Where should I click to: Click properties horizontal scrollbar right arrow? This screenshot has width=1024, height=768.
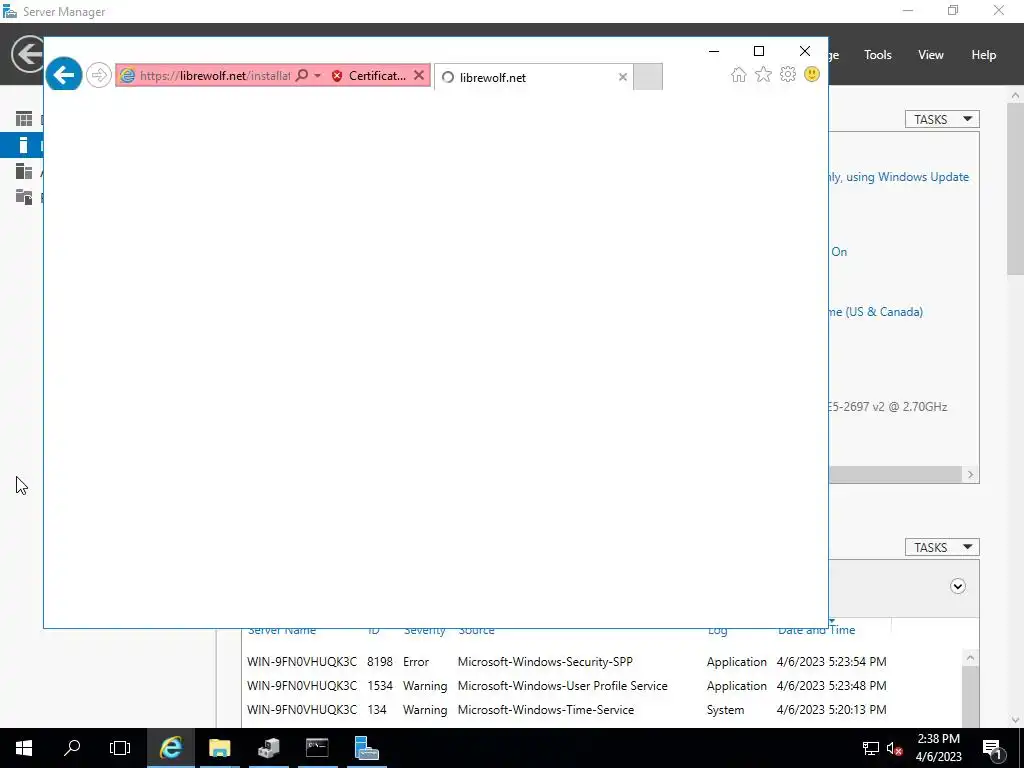970,475
